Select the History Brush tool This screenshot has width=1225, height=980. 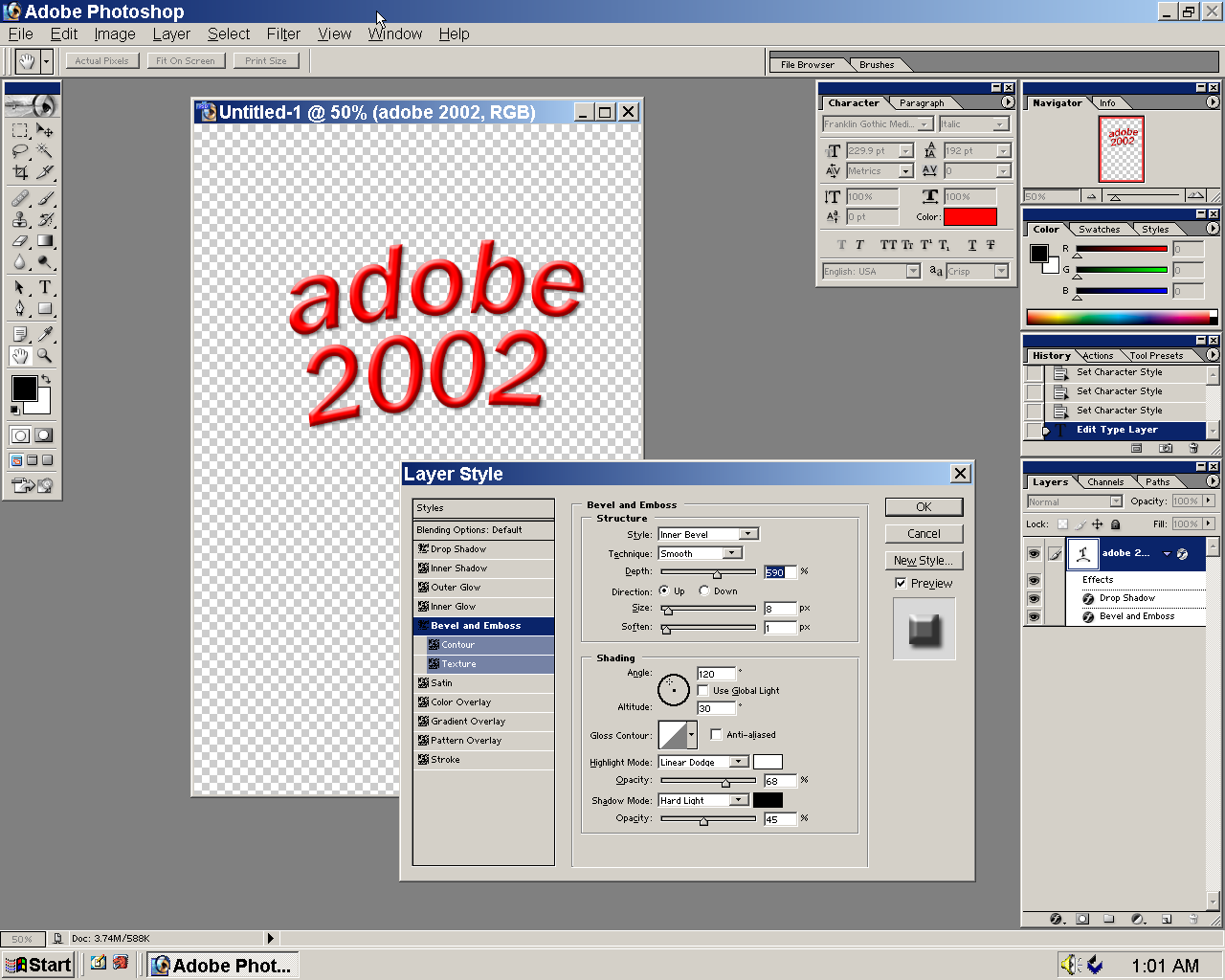45,219
